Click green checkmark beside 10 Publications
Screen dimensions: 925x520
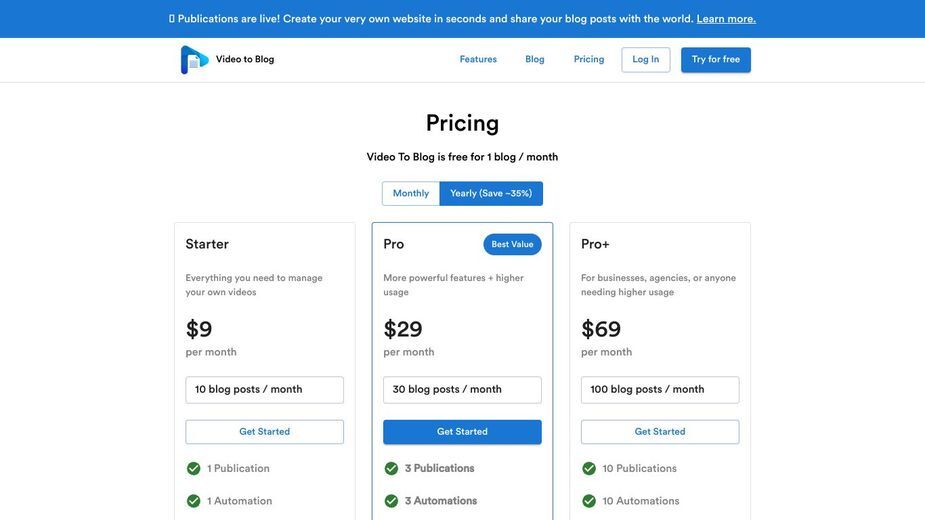(x=589, y=469)
